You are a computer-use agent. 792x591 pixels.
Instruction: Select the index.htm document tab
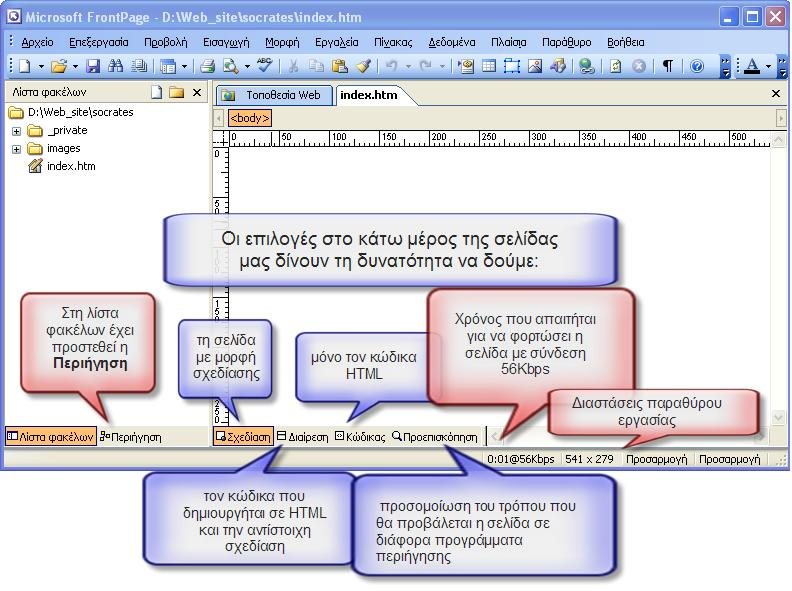coord(369,95)
